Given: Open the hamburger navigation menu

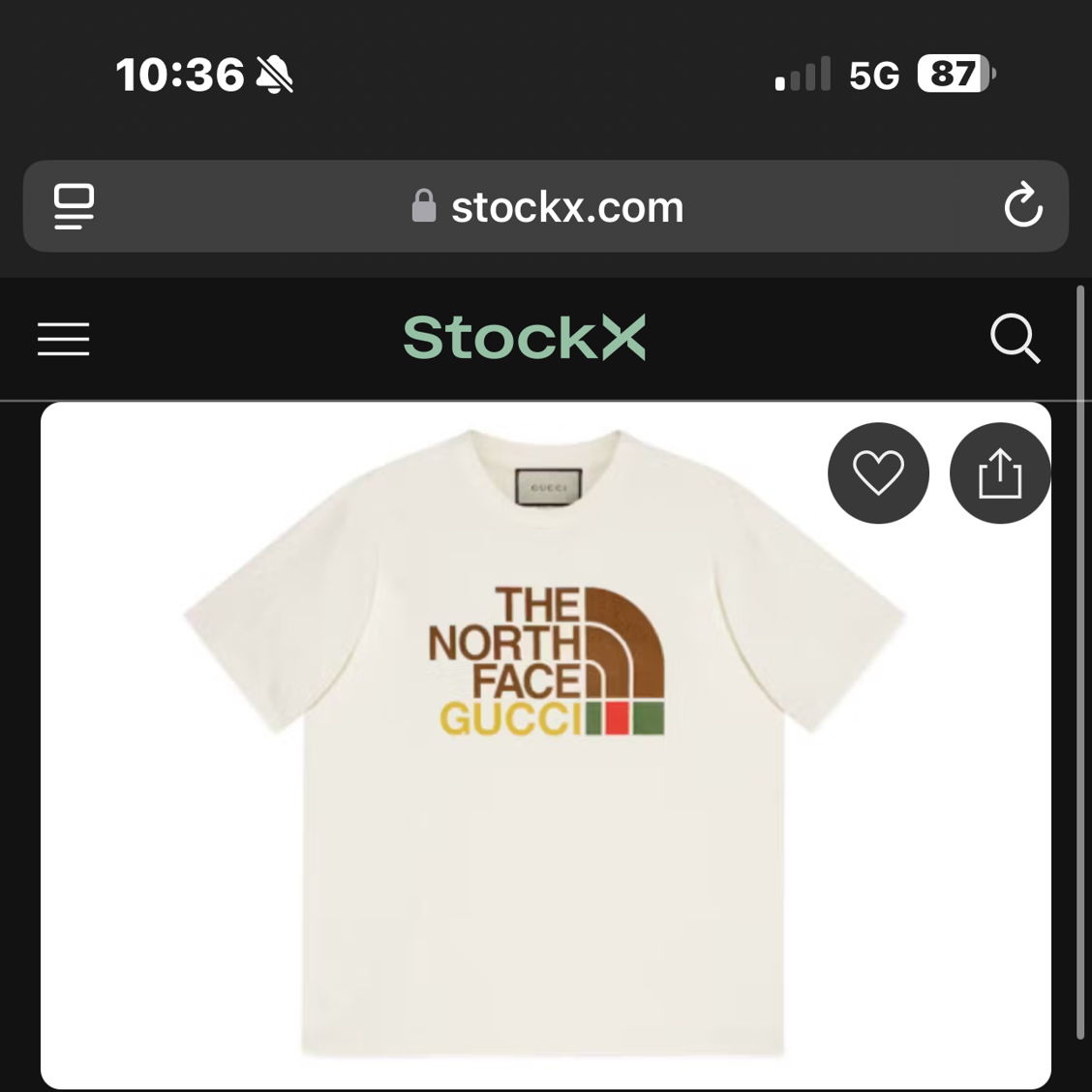Looking at the screenshot, I should pos(63,339).
